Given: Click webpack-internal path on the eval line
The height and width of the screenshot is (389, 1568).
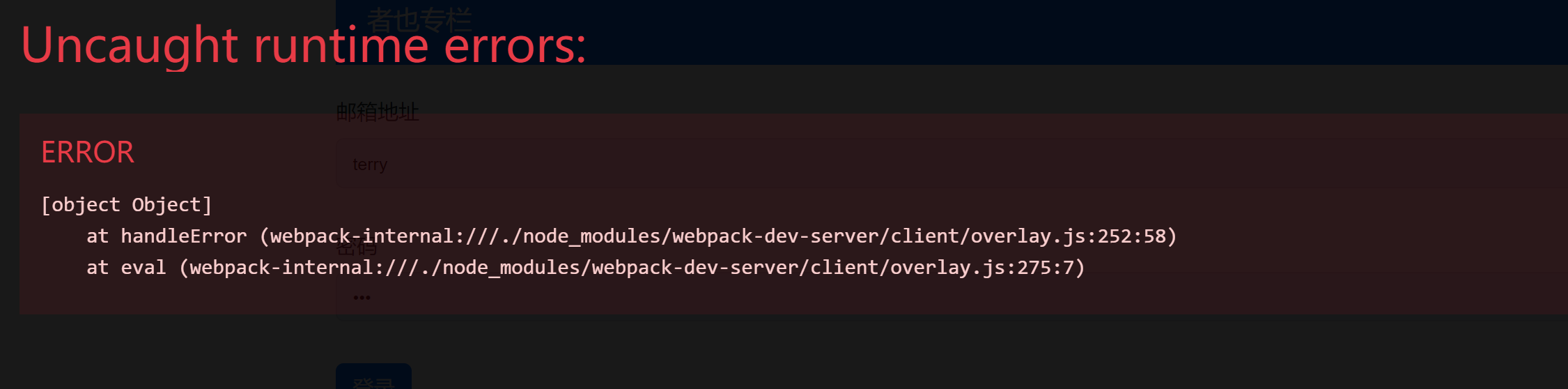Looking at the screenshot, I should coord(281,268).
